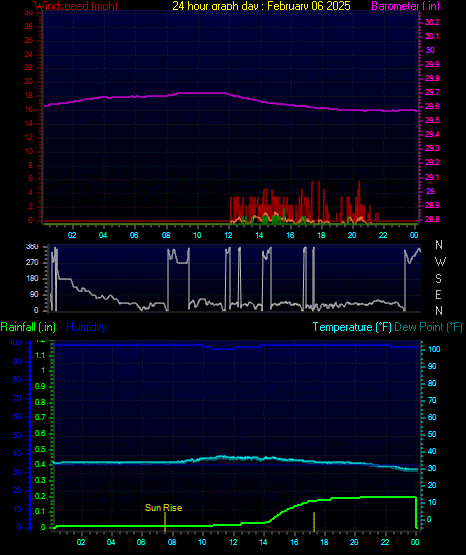Click the Humidity legend label

tap(86, 327)
